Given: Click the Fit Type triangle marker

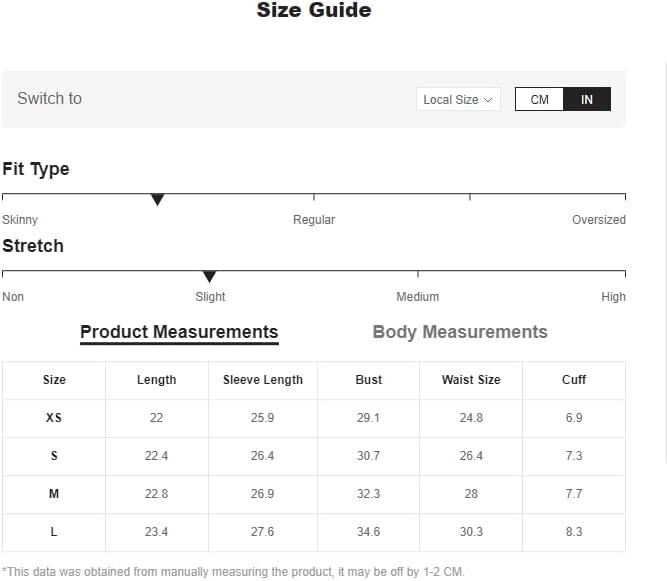Looking at the screenshot, I should click(x=157, y=199).
